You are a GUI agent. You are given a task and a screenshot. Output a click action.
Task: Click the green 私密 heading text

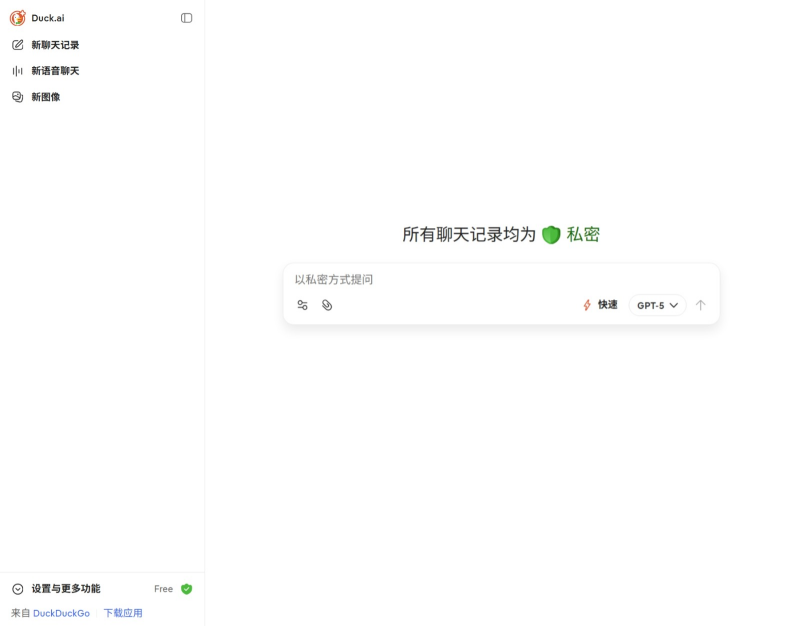583,235
